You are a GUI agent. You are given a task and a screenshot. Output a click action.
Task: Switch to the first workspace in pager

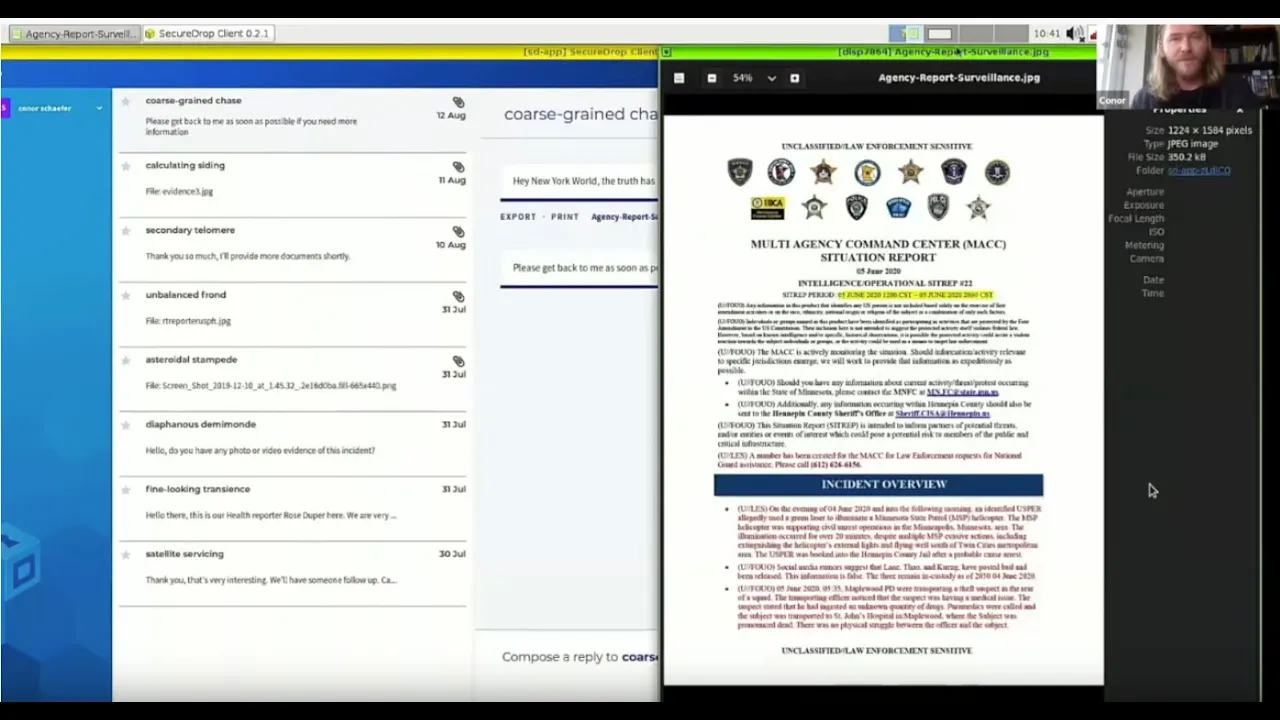click(904, 34)
